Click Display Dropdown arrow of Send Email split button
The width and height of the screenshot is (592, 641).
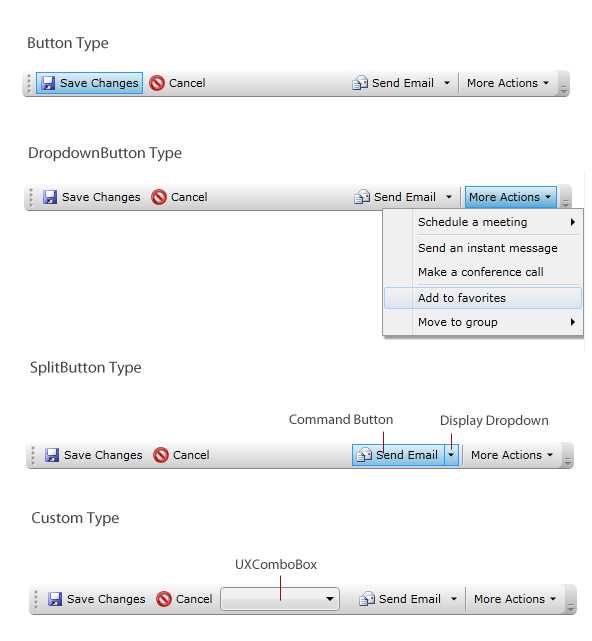tap(451, 455)
